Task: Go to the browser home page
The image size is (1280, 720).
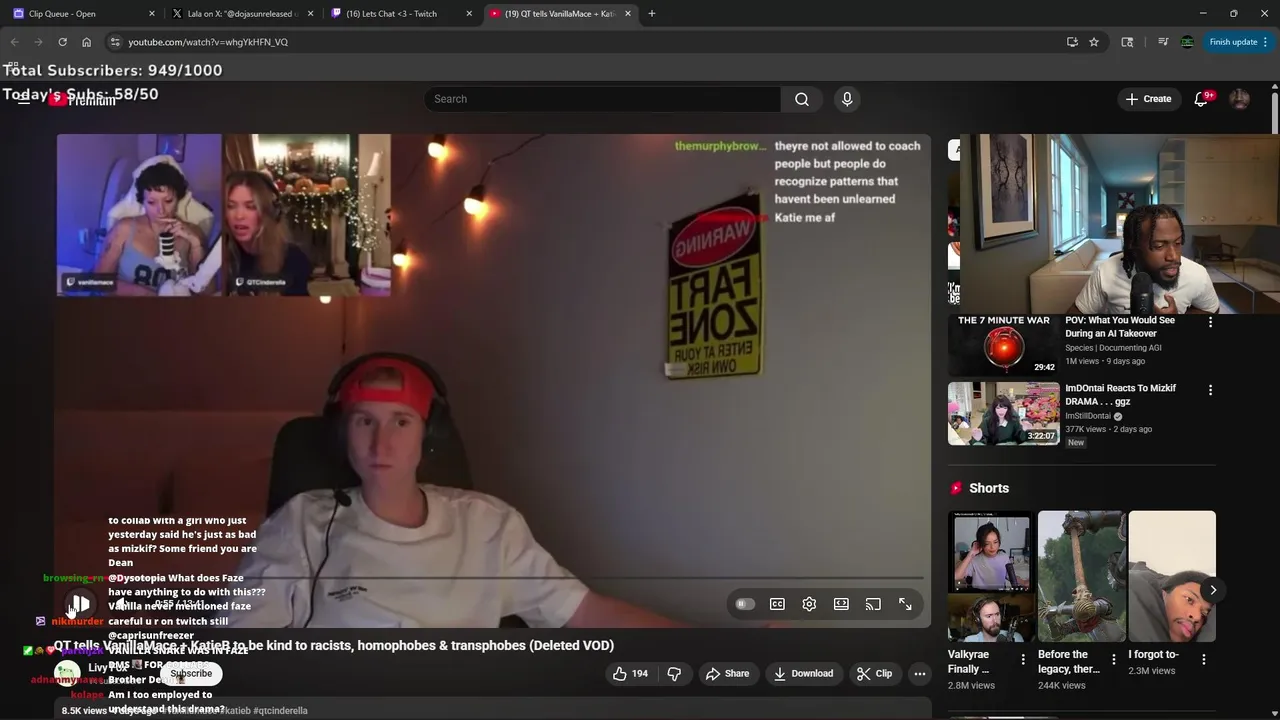Action: click(86, 42)
